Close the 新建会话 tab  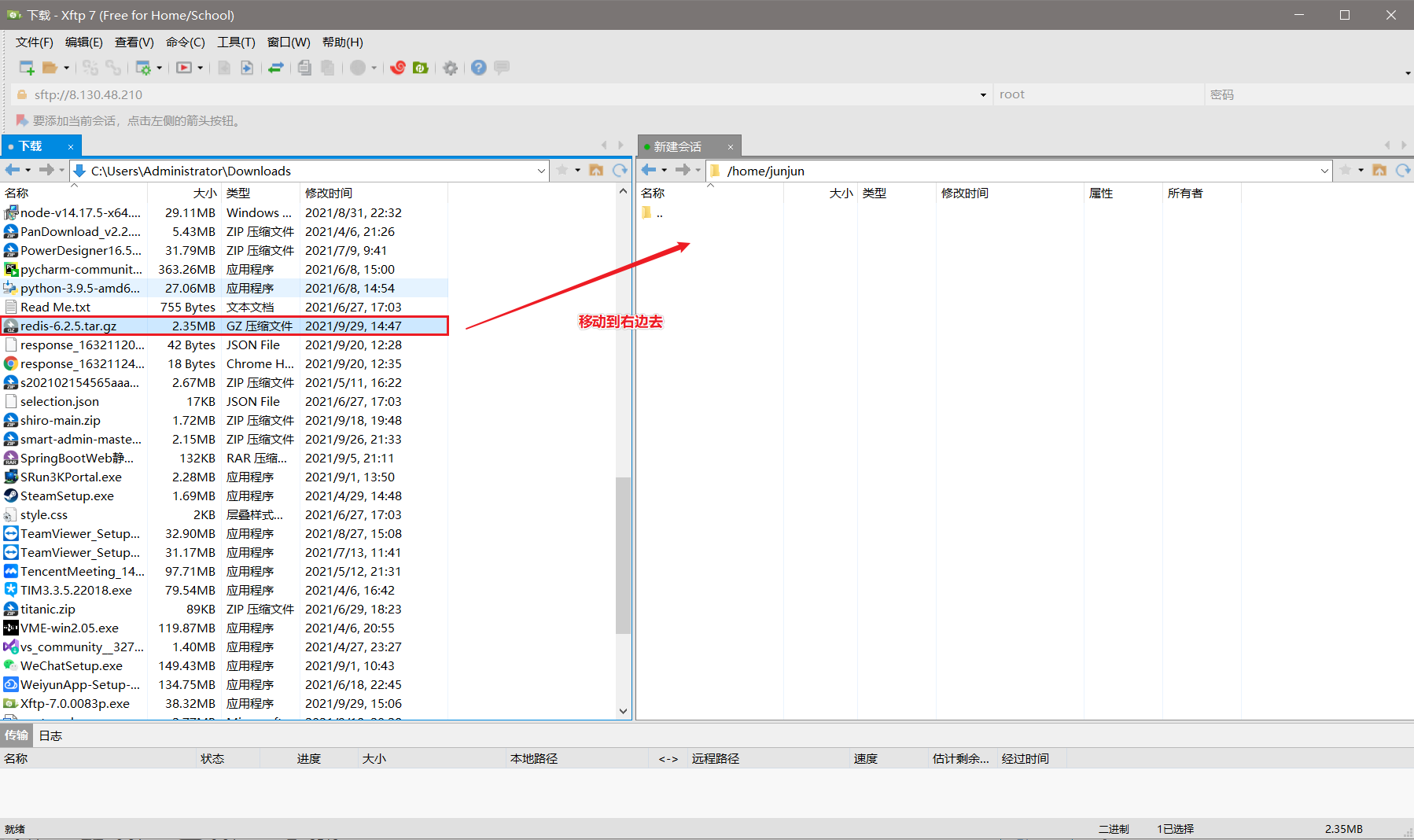[x=731, y=147]
